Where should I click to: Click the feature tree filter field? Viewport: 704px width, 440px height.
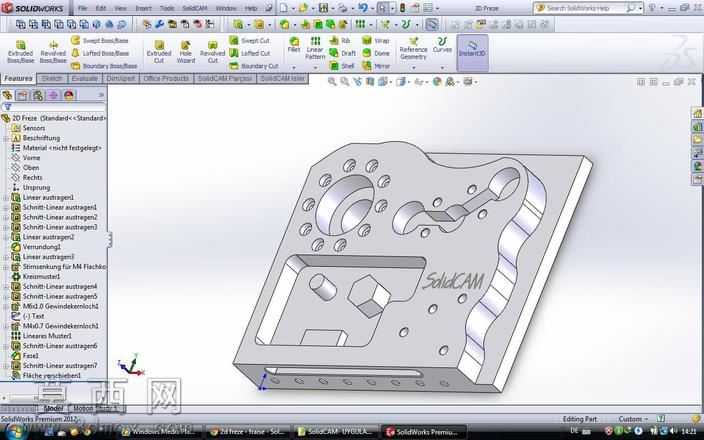[54, 107]
